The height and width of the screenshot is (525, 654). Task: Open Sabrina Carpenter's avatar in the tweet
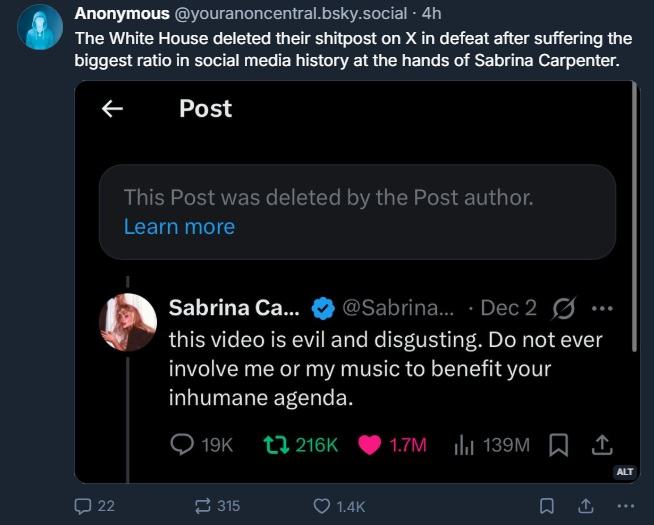[x=128, y=322]
